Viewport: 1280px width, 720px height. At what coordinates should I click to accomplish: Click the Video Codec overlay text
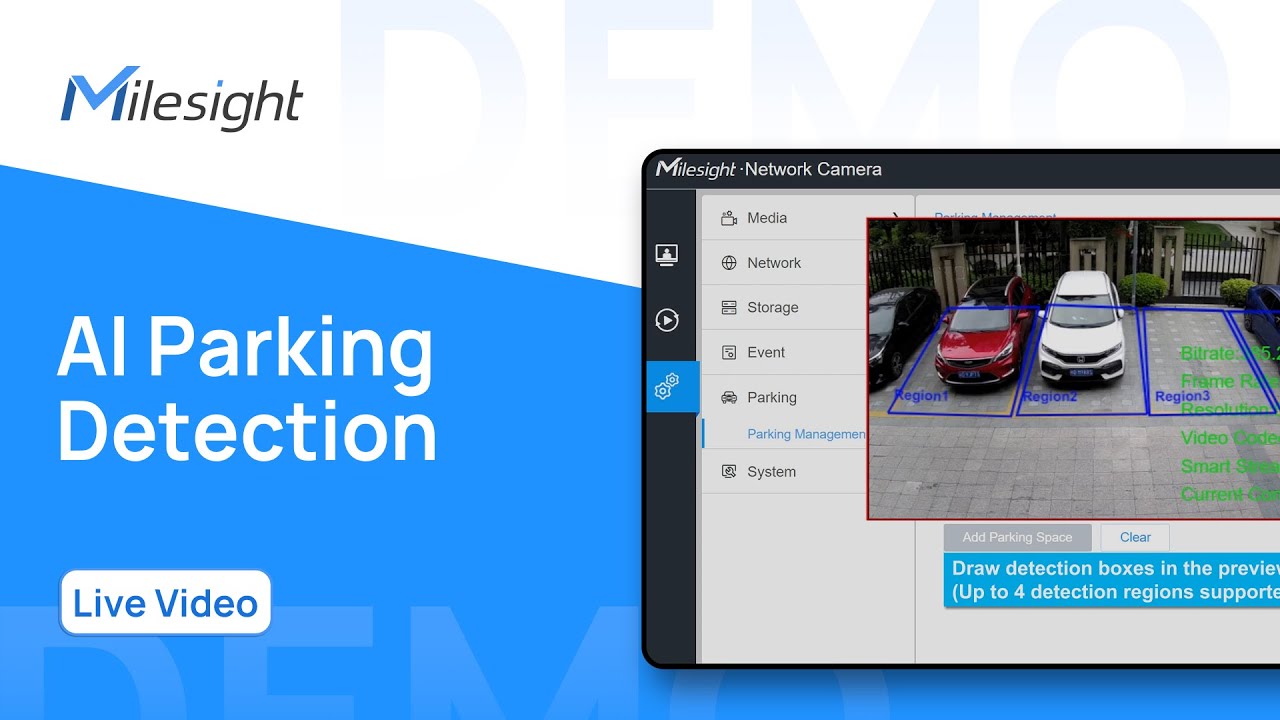pos(1229,438)
